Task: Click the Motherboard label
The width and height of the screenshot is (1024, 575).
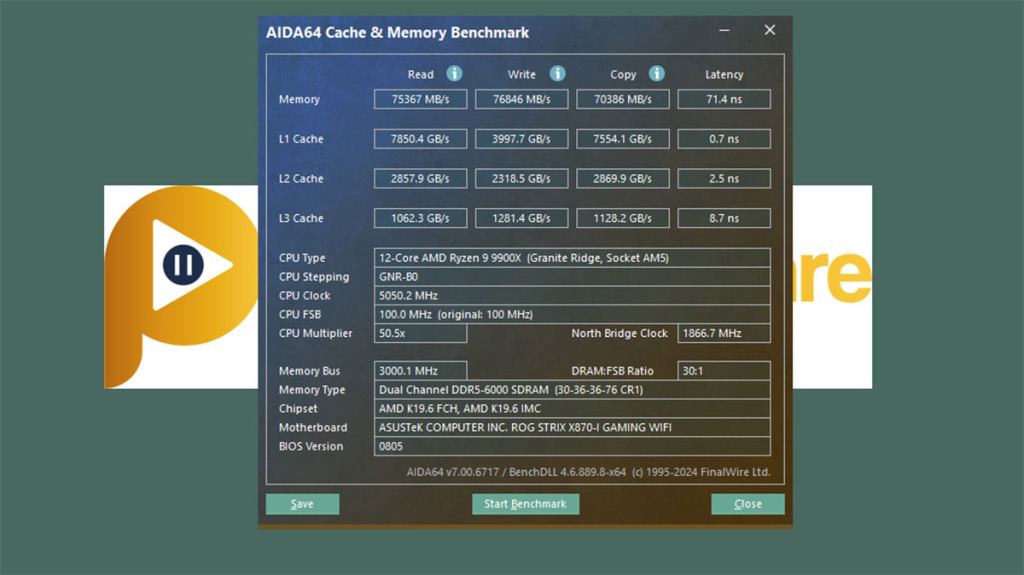Action: pos(313,427)
